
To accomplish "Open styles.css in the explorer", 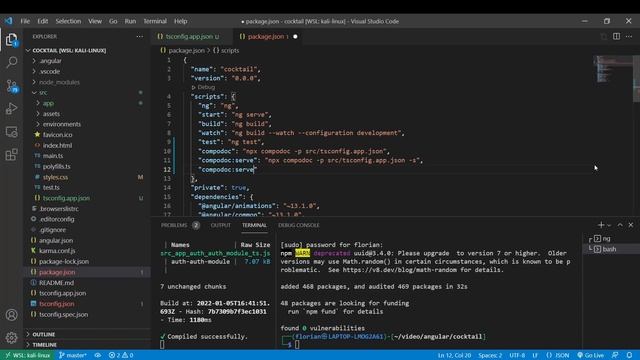I will pos(55,177).
